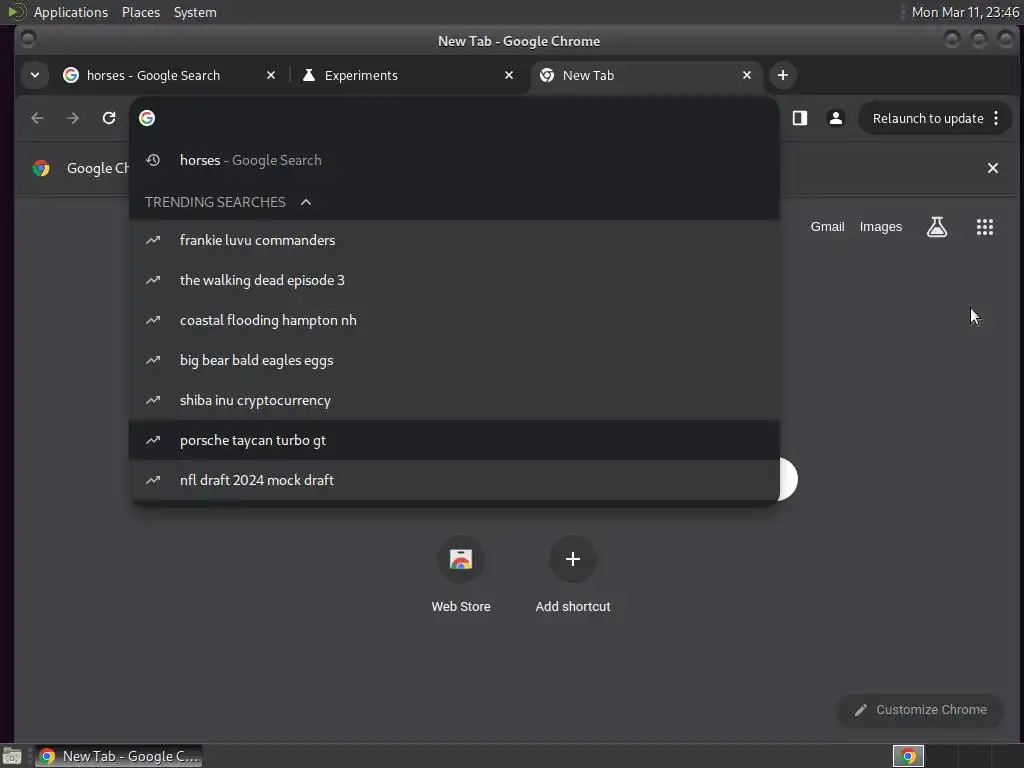Open the Google apps grid
This screenshot has height=768, width=1024.
tap(984, 227)
